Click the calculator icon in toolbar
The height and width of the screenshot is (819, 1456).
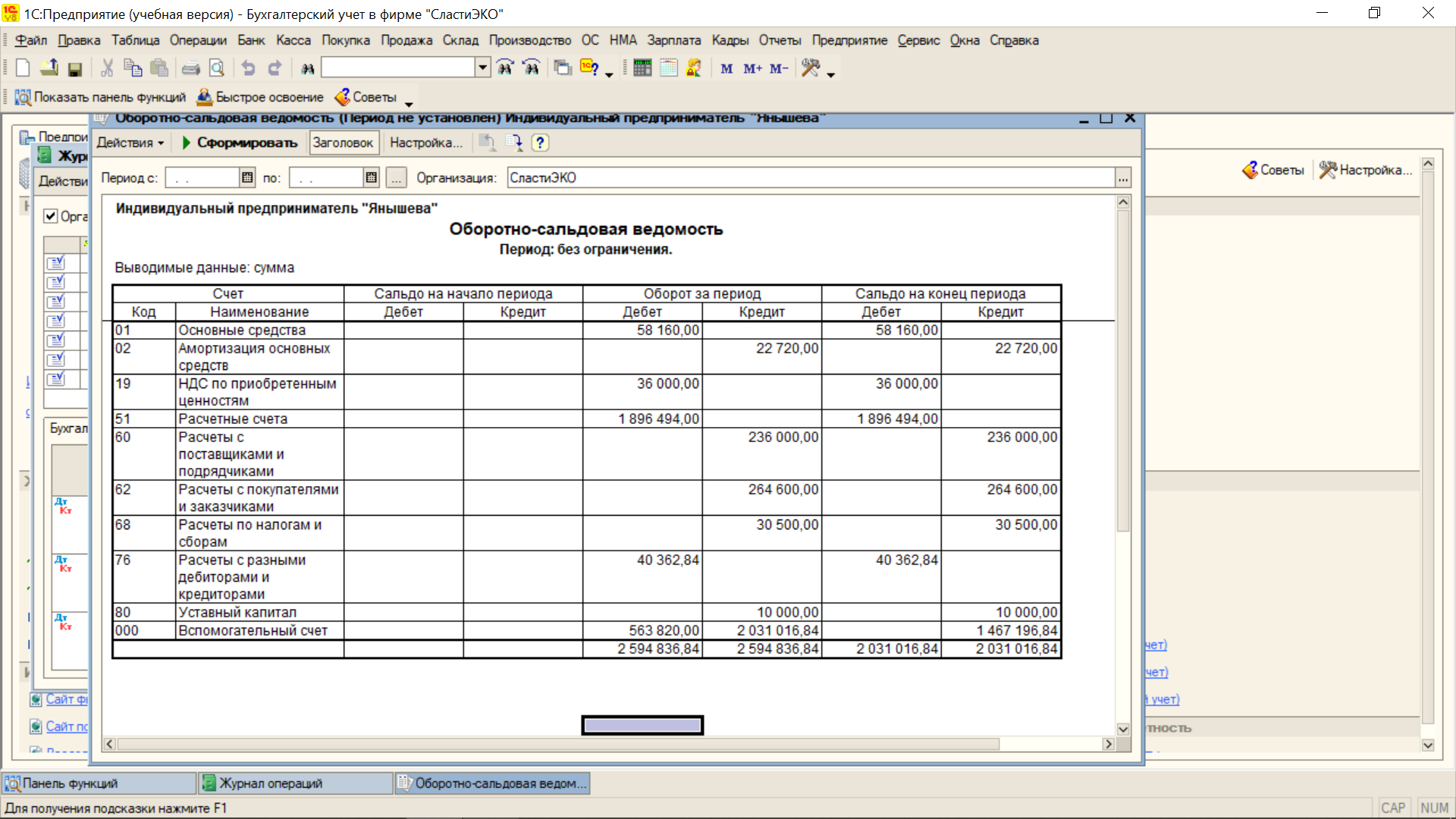tap(642, 68)
